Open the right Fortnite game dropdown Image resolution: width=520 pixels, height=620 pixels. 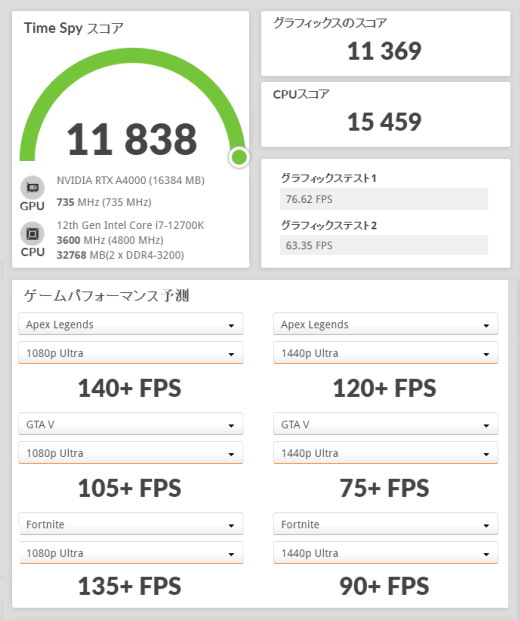point(386,524)
